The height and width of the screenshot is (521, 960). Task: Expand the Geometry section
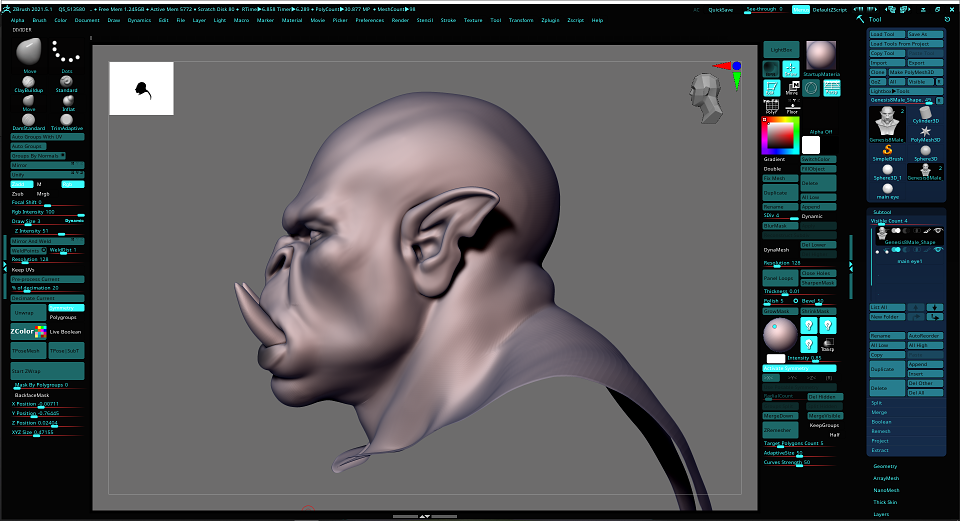coord(885,467)
